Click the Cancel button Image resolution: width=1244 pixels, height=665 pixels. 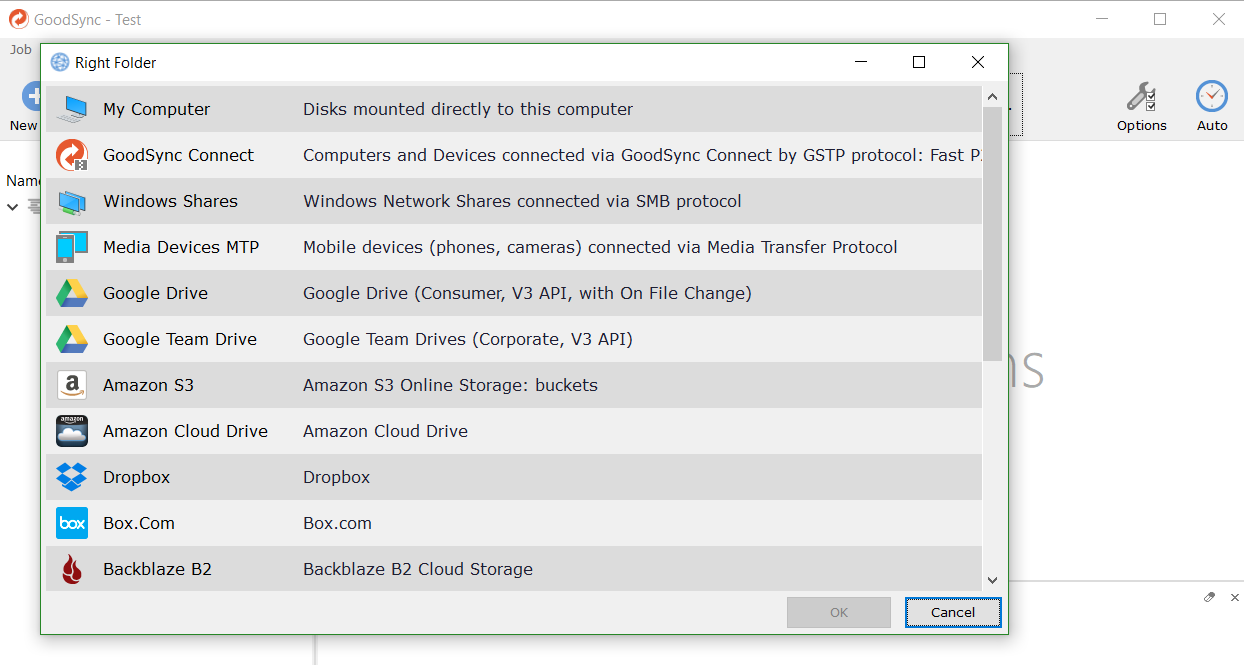point(953,612)
